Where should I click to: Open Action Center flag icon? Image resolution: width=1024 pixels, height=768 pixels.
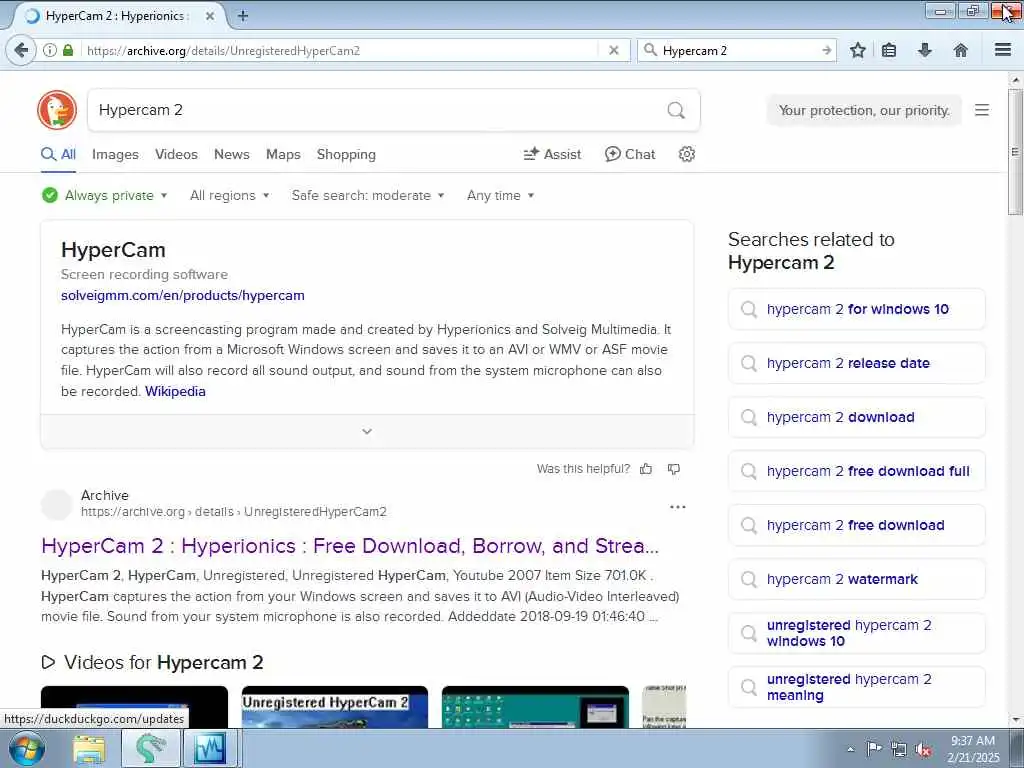(x=873, y=749)
